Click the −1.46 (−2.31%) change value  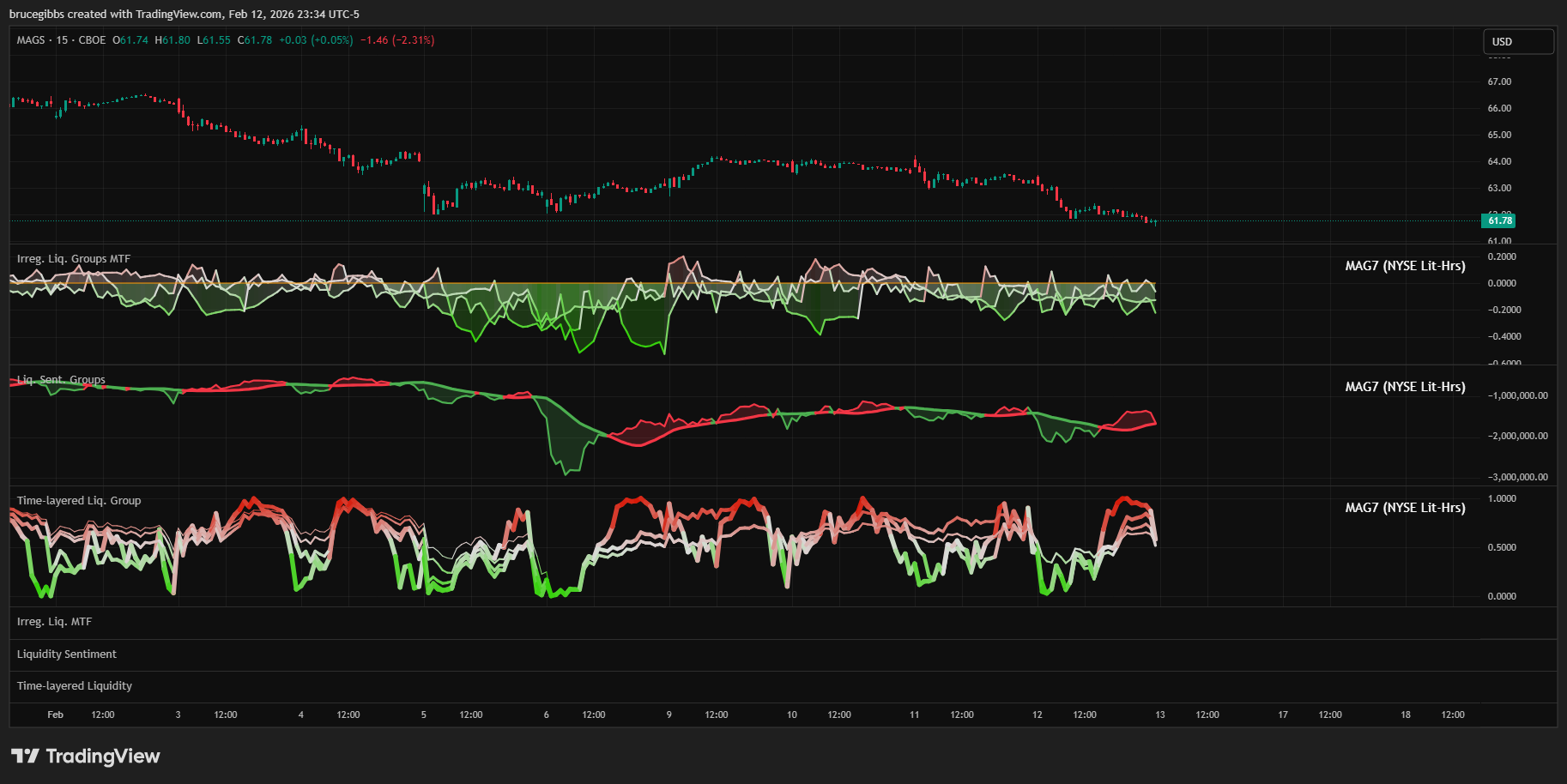pos(397,40)
